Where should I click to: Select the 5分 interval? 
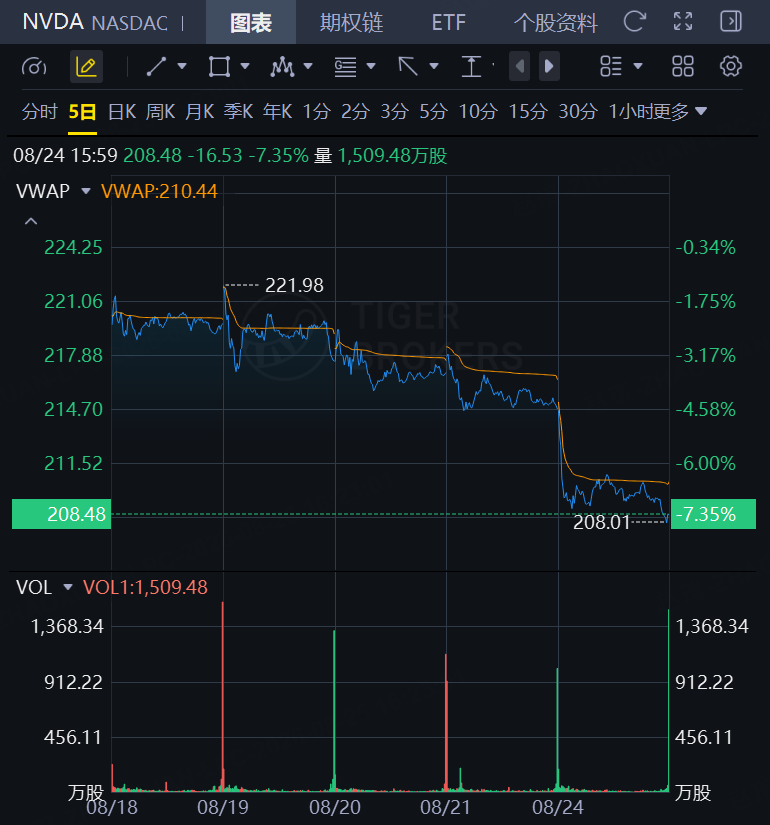434,112
